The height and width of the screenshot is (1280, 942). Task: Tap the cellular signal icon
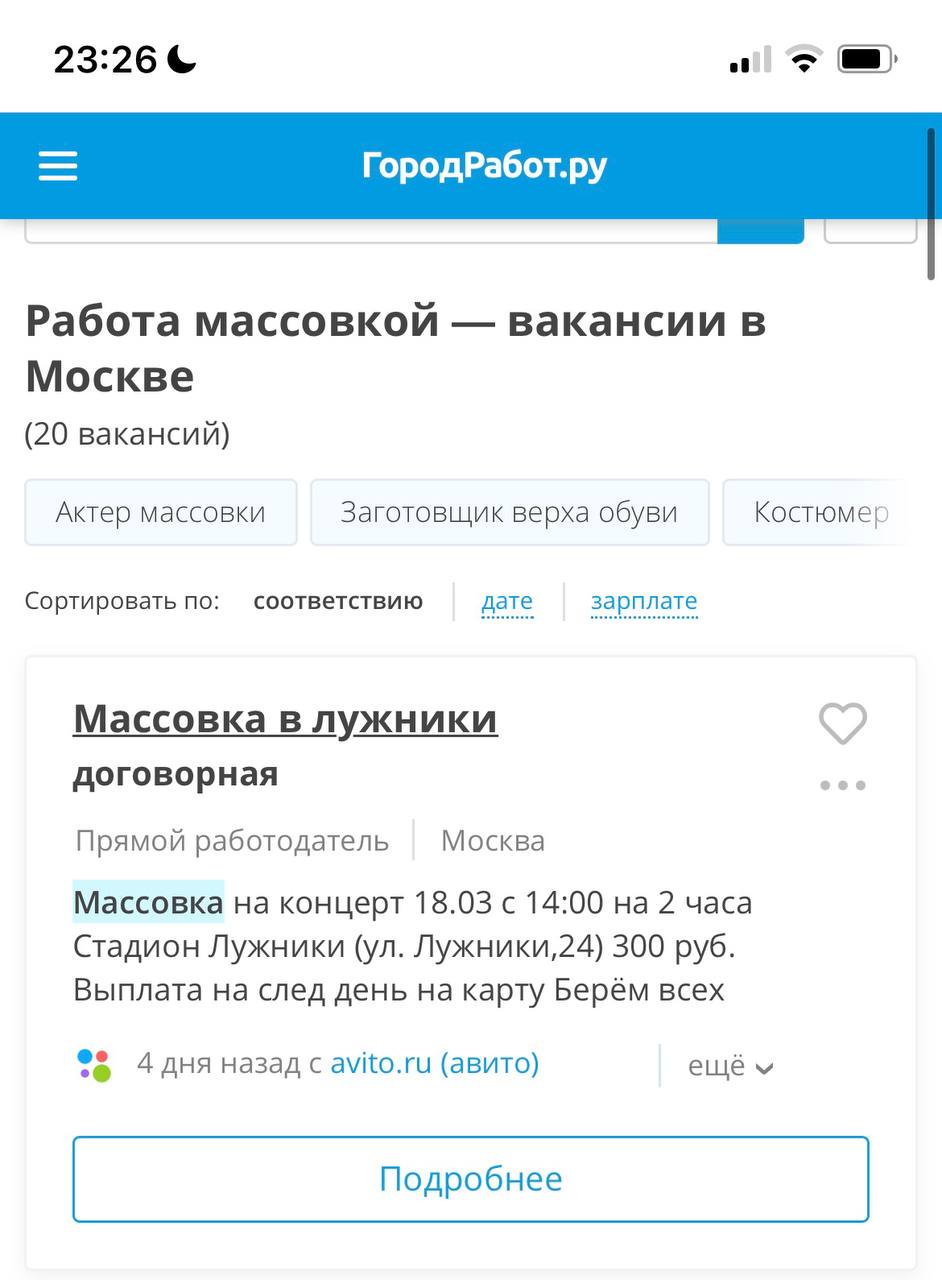[750, 60]
